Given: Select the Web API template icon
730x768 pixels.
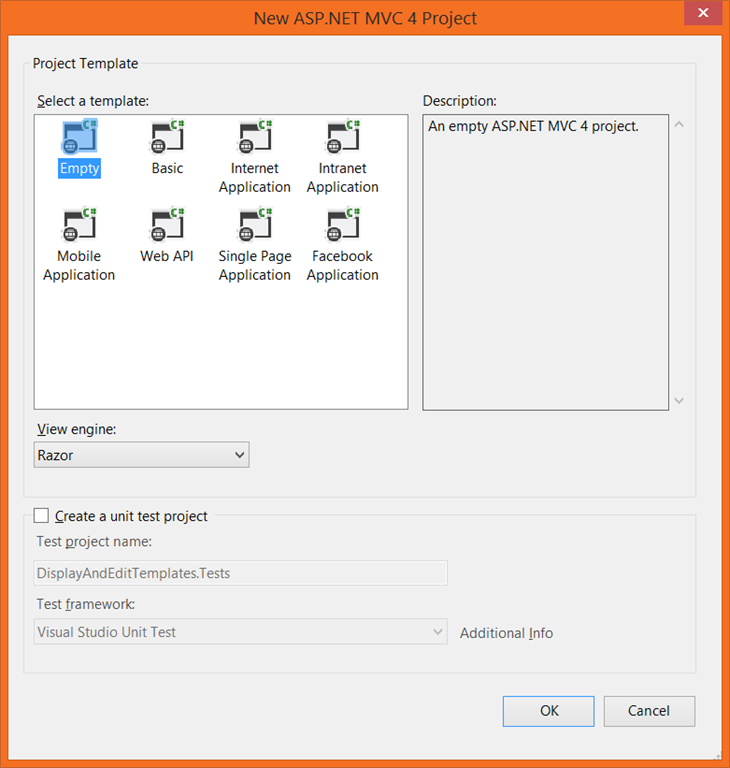Looking at the screenshot, I should pos(167,224).
